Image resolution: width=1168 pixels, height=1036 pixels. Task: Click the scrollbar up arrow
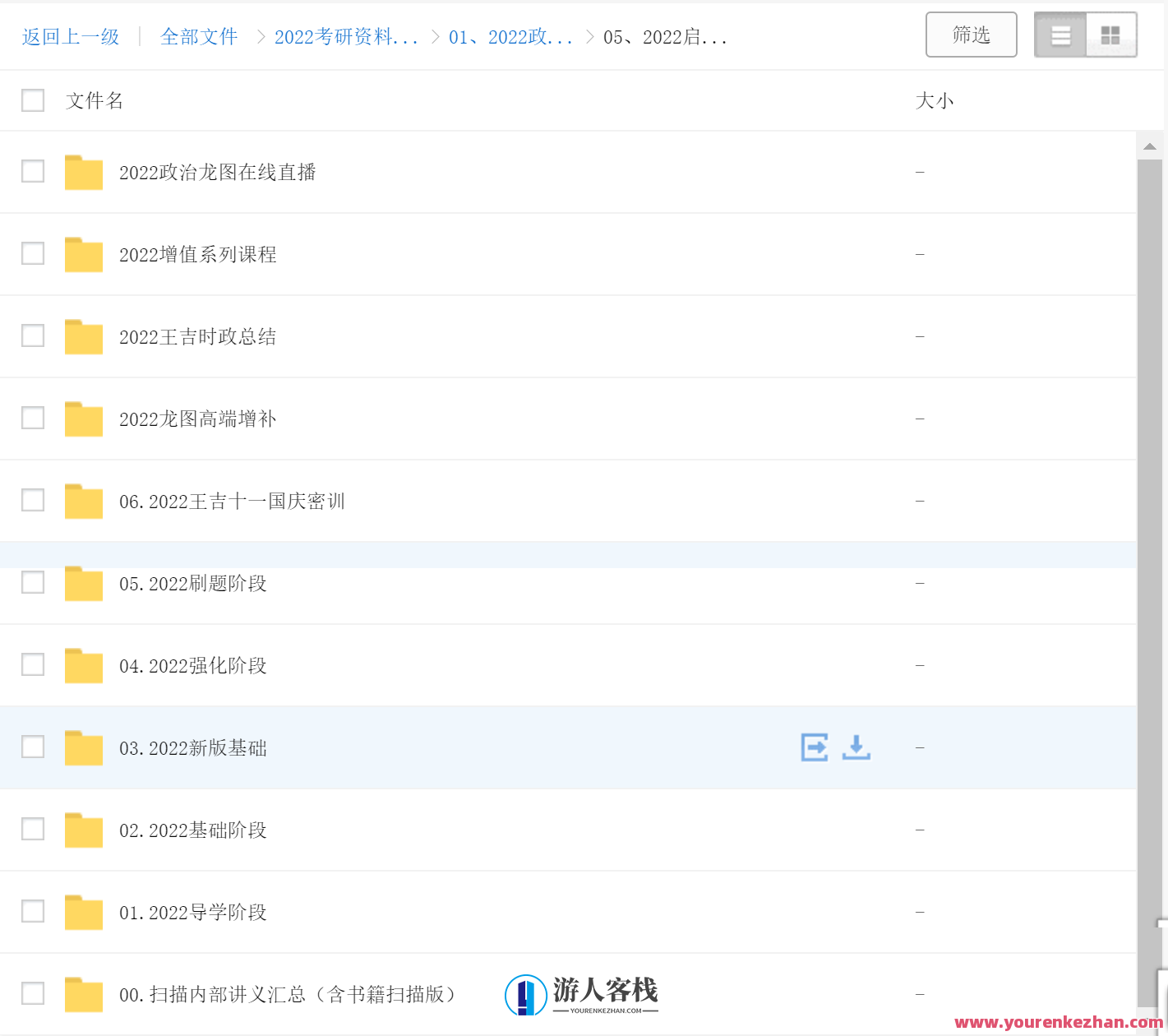(x=1149, y=145)
